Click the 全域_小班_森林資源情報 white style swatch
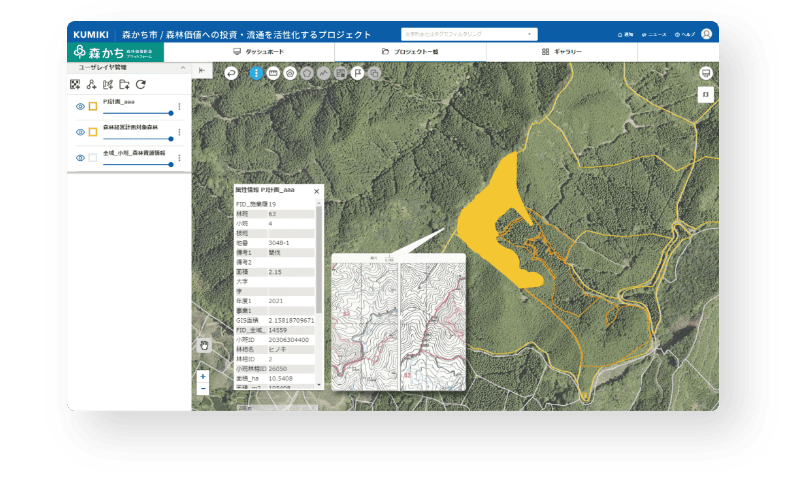This screenshot has width=790, height=482. [x=93, y=158]
